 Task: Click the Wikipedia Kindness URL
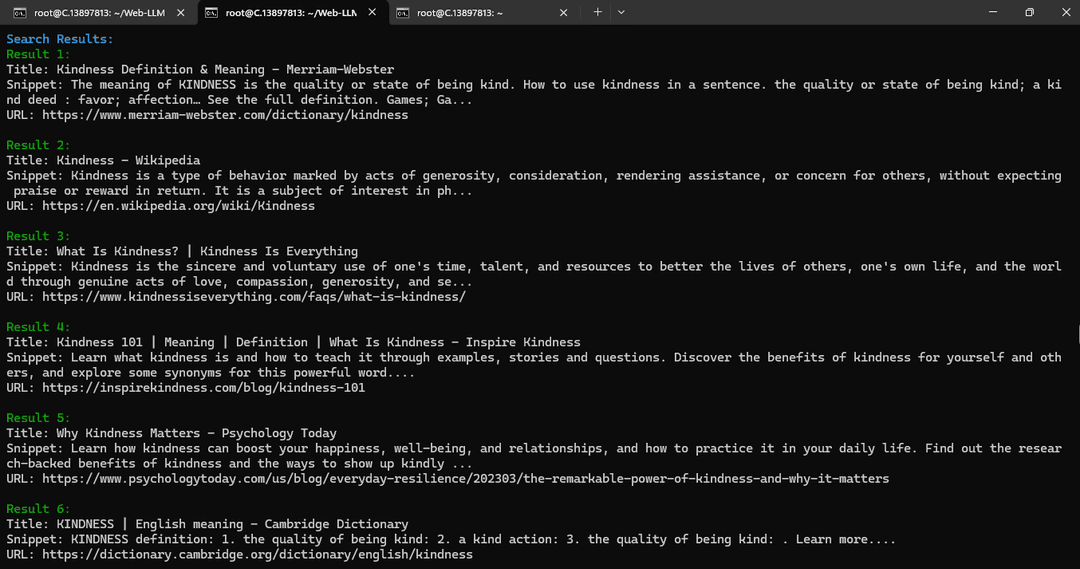[x=178, y=206]
